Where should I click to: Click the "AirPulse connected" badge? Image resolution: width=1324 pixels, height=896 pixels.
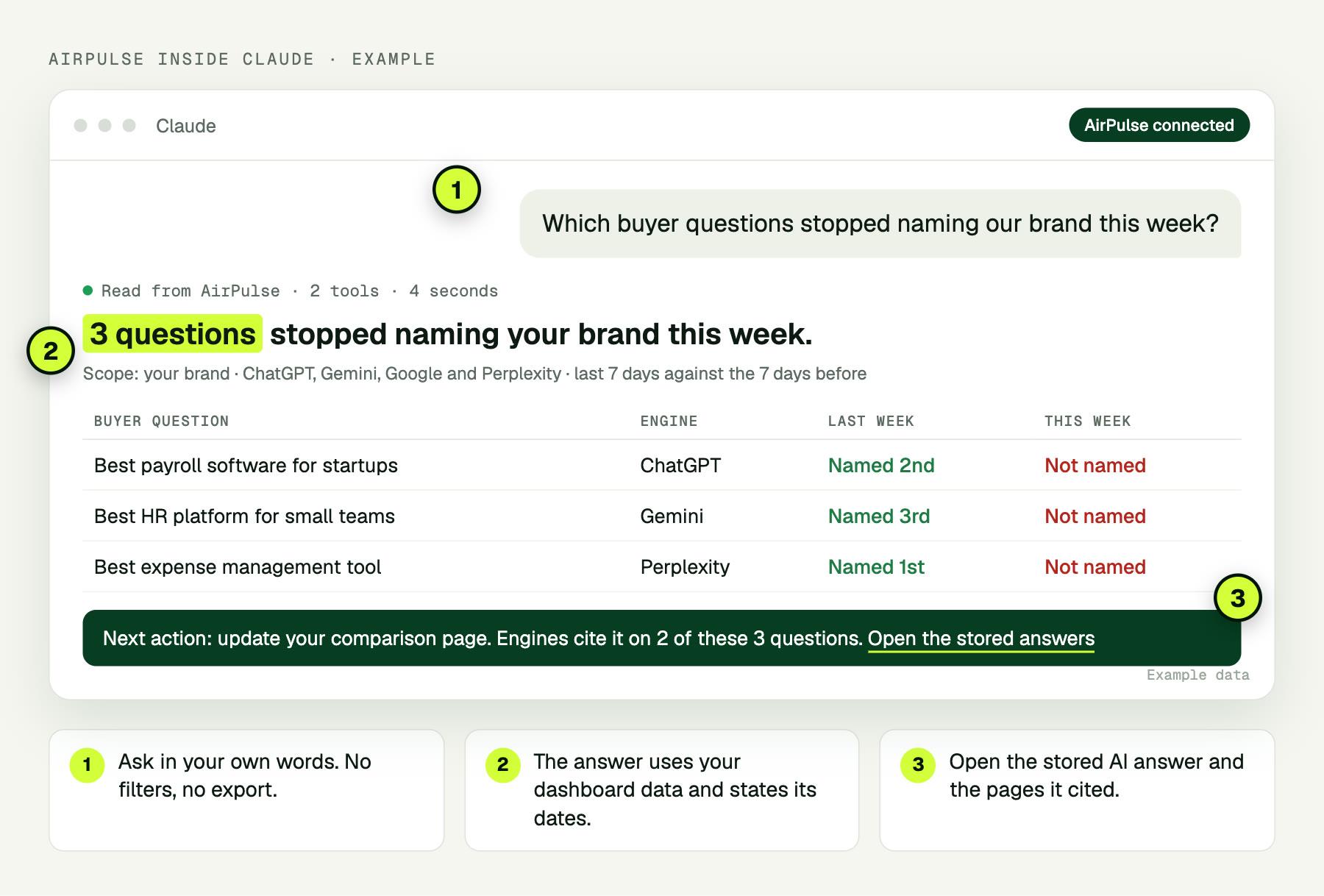(1158, 125)
